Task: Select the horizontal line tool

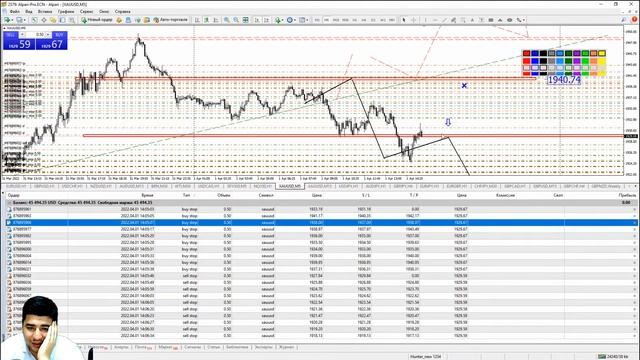Action: tap(435, 20)
